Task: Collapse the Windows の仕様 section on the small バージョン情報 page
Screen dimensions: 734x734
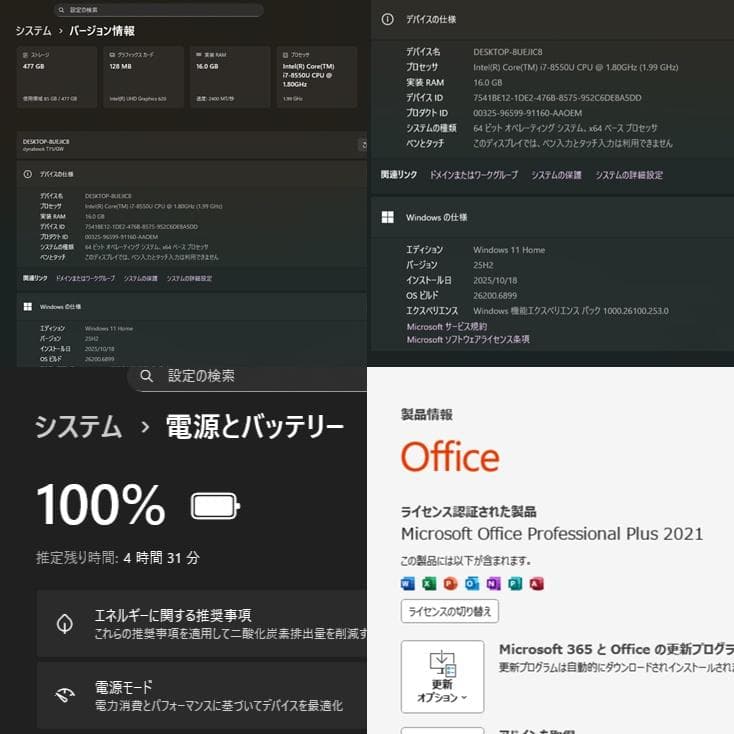Action: click(x=192, y=307)
